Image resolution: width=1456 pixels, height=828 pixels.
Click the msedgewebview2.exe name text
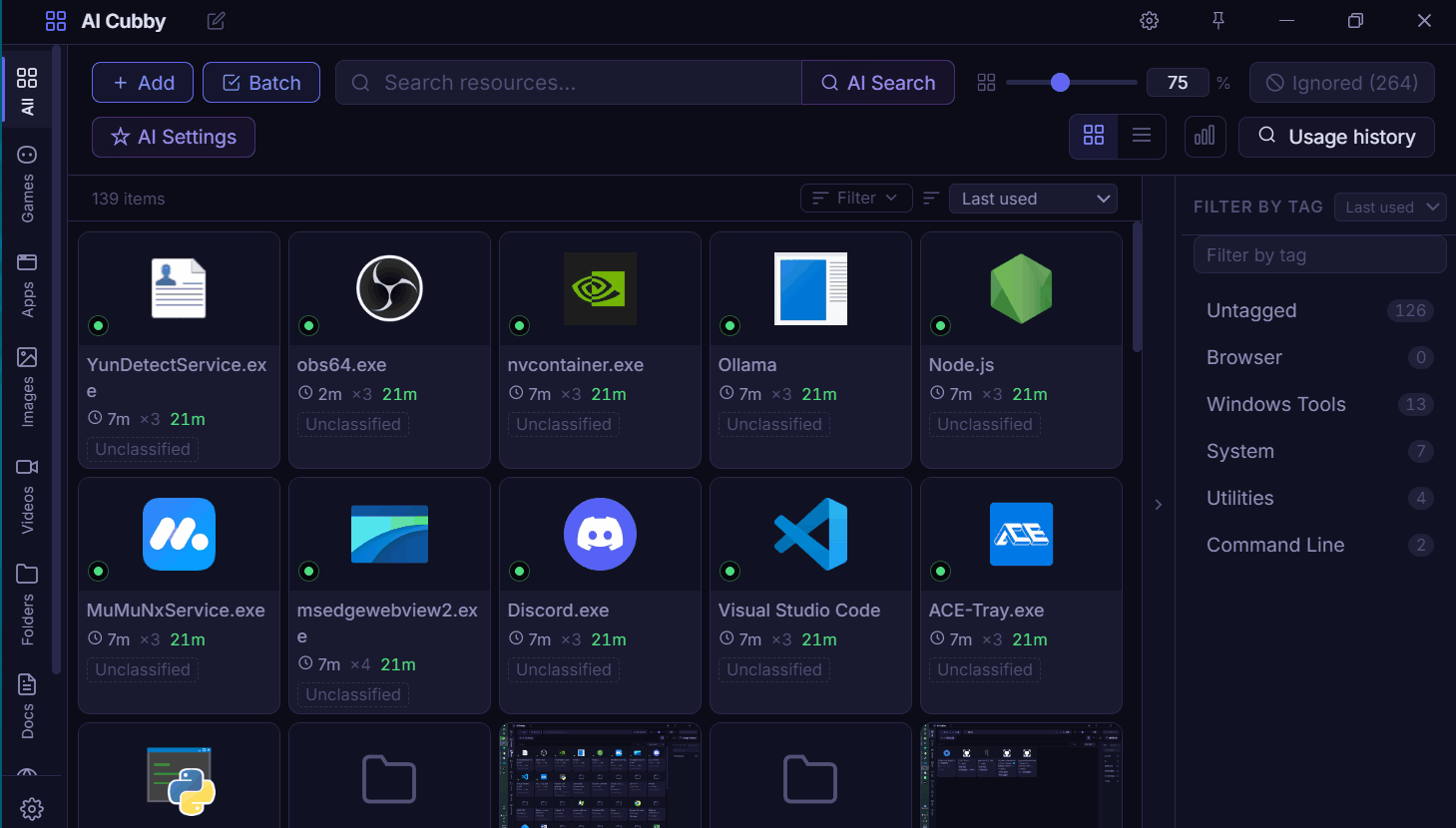click(387, 623)
